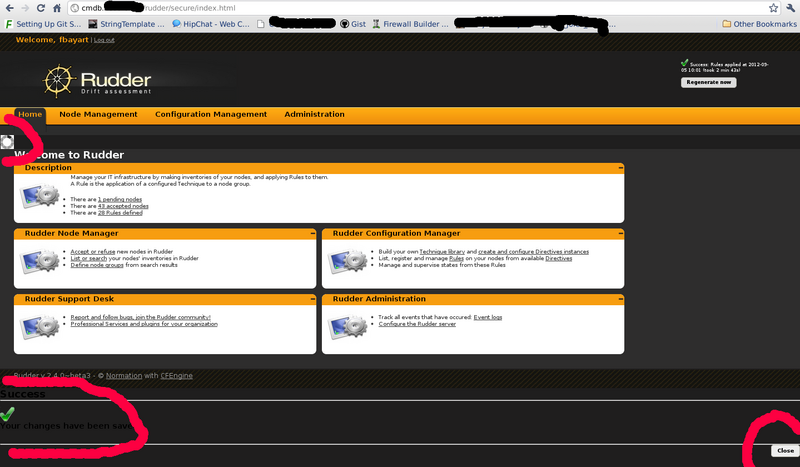Screen dimensions: 800x467
Task: Click the gear image in Description panel
Action: point(39,196)
